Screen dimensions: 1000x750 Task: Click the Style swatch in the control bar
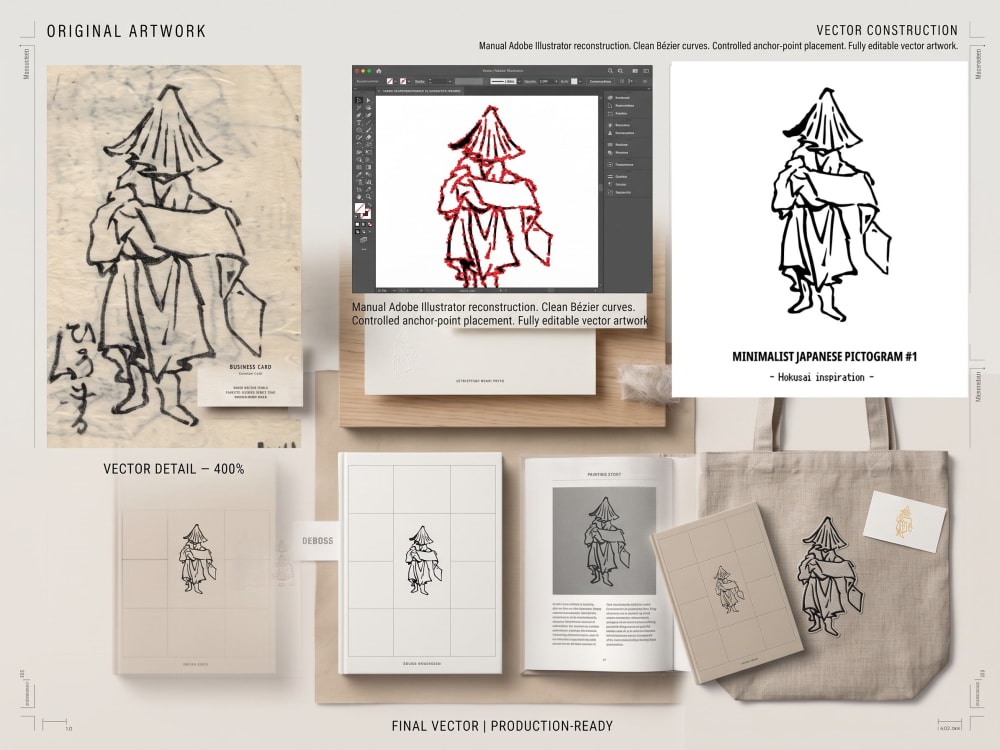(574, 82)
